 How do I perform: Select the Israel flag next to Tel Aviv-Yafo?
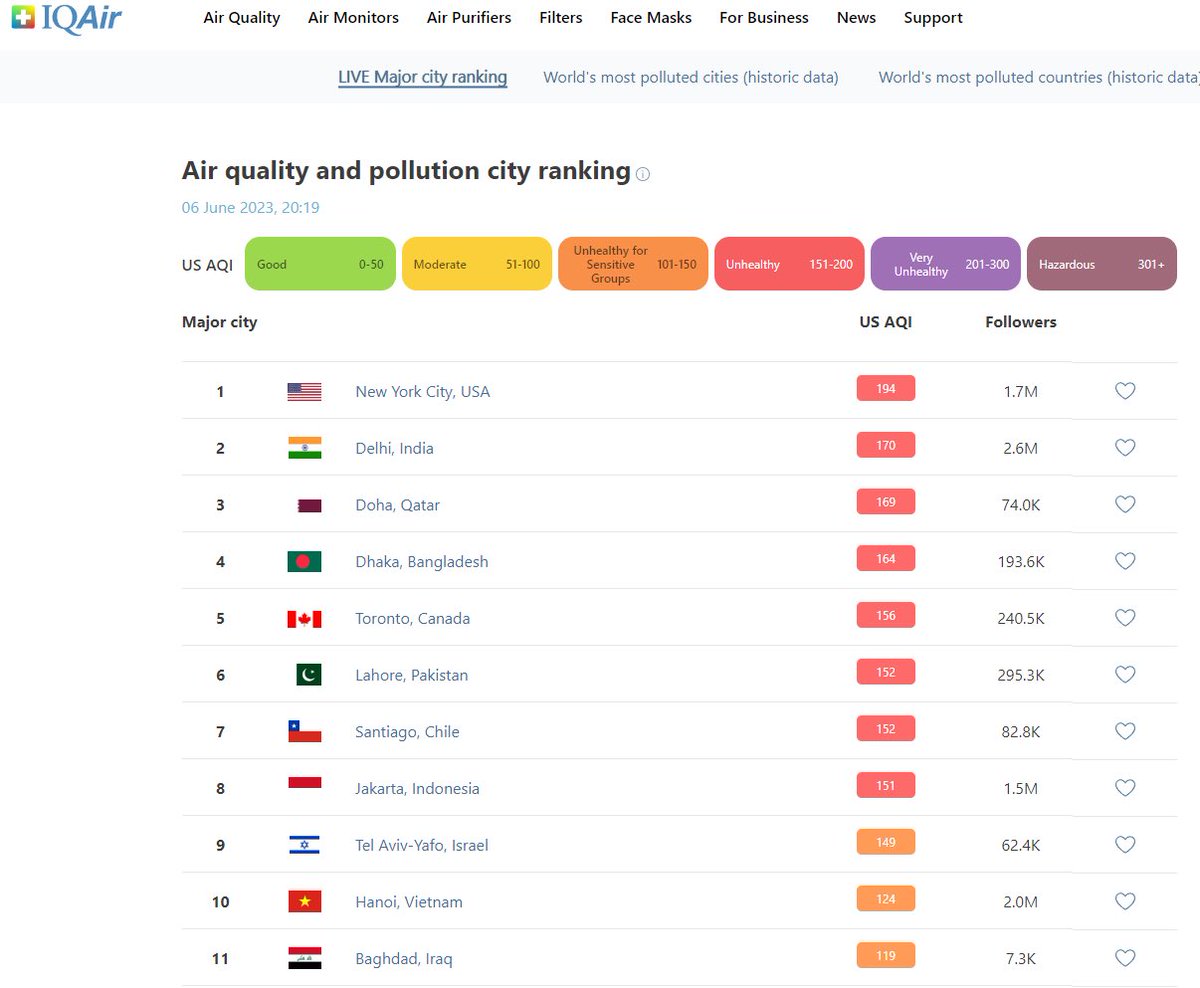[x=305, y=844]
